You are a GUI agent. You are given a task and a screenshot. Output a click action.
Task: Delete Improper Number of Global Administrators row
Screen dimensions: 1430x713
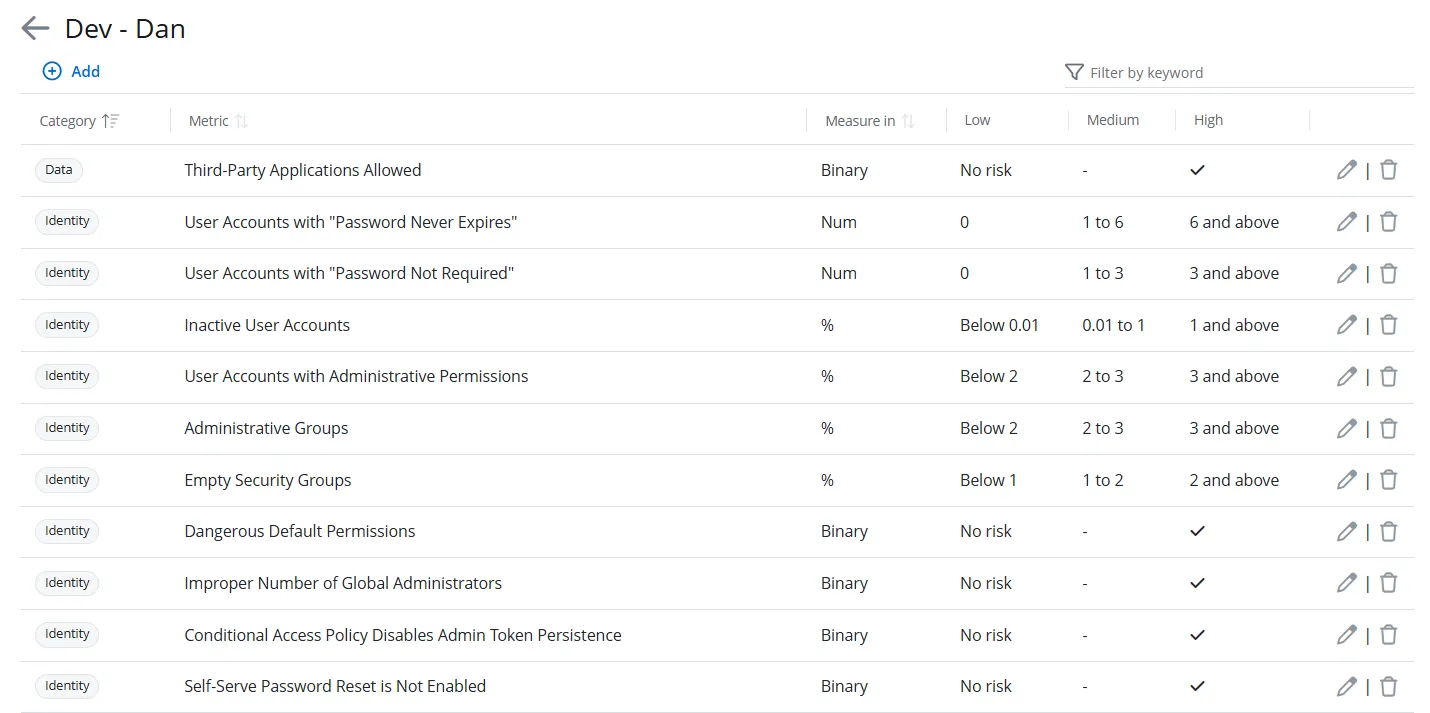point(1388,583)
